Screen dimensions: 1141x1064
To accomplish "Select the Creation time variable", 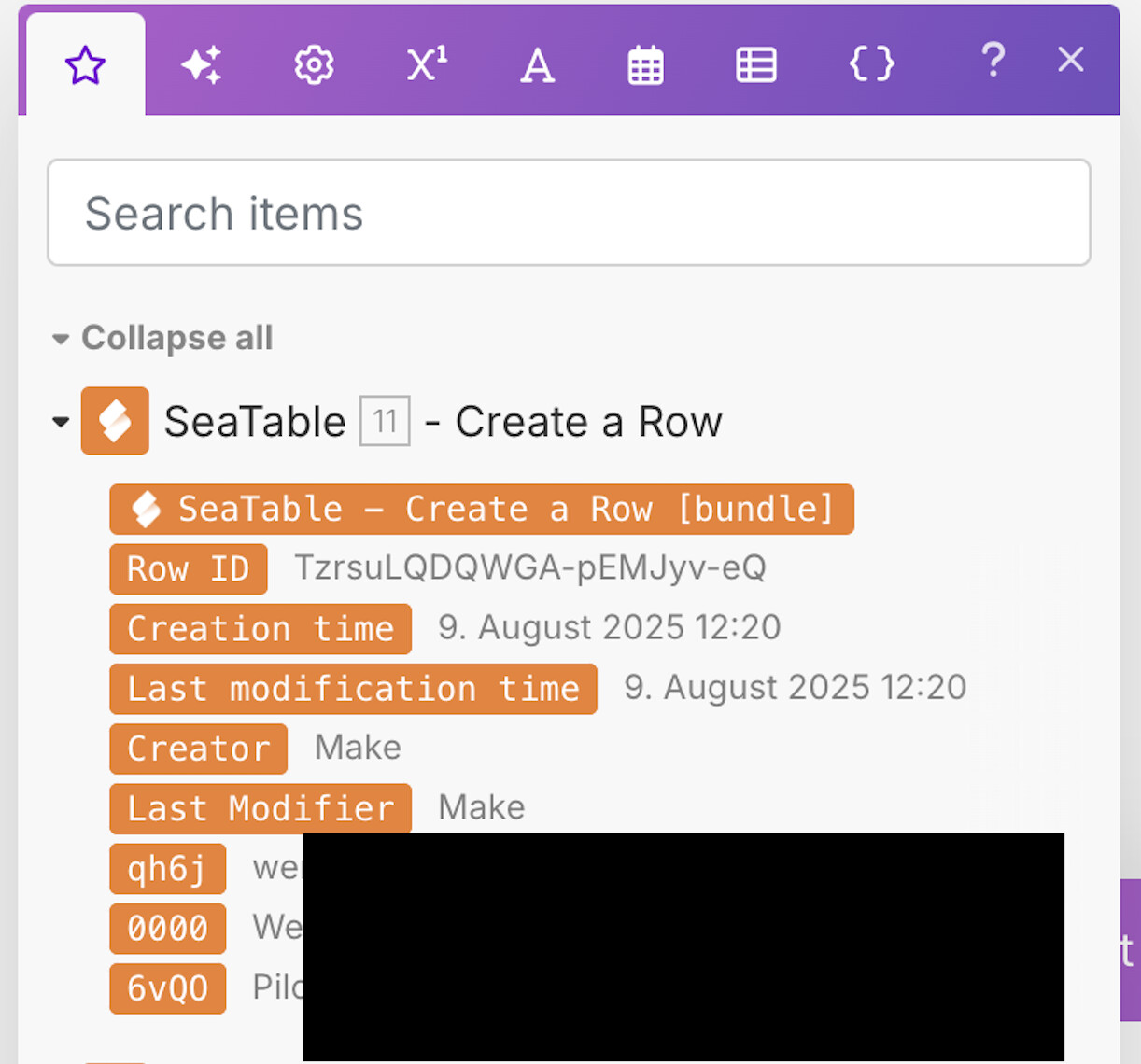I will pos(260,629).
